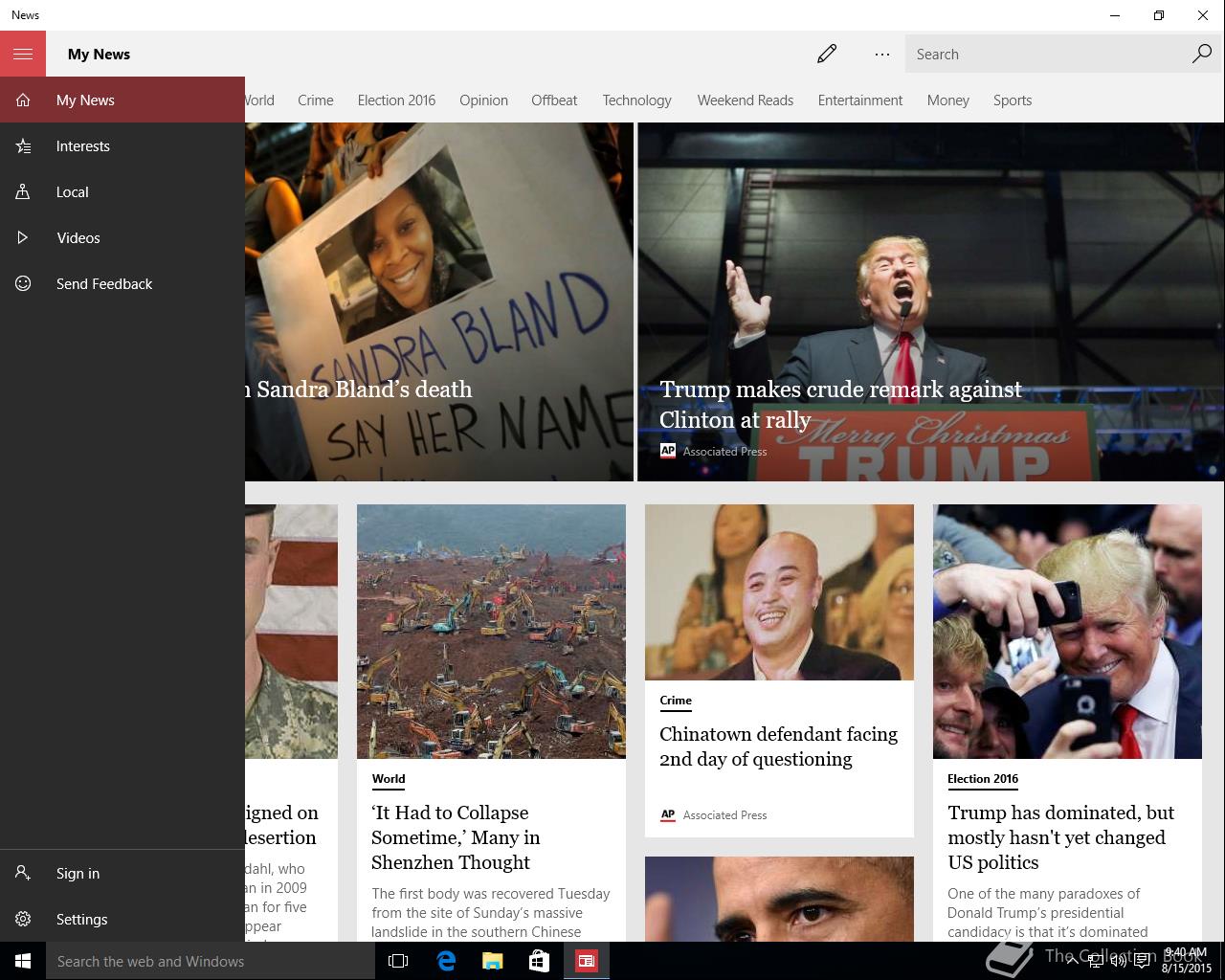Select the Crime tab
Screen dimensions: 1225x980
tap(316, 100)
